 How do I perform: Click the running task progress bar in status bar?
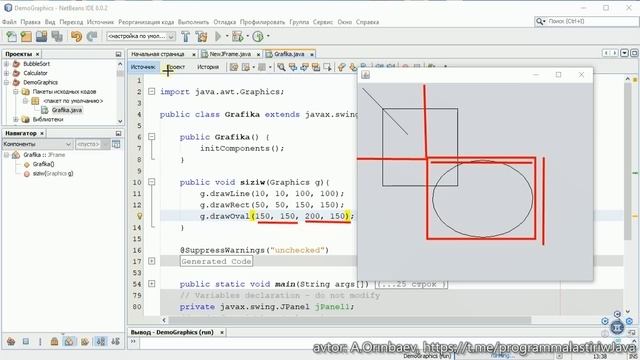click(x=504, y=356)
